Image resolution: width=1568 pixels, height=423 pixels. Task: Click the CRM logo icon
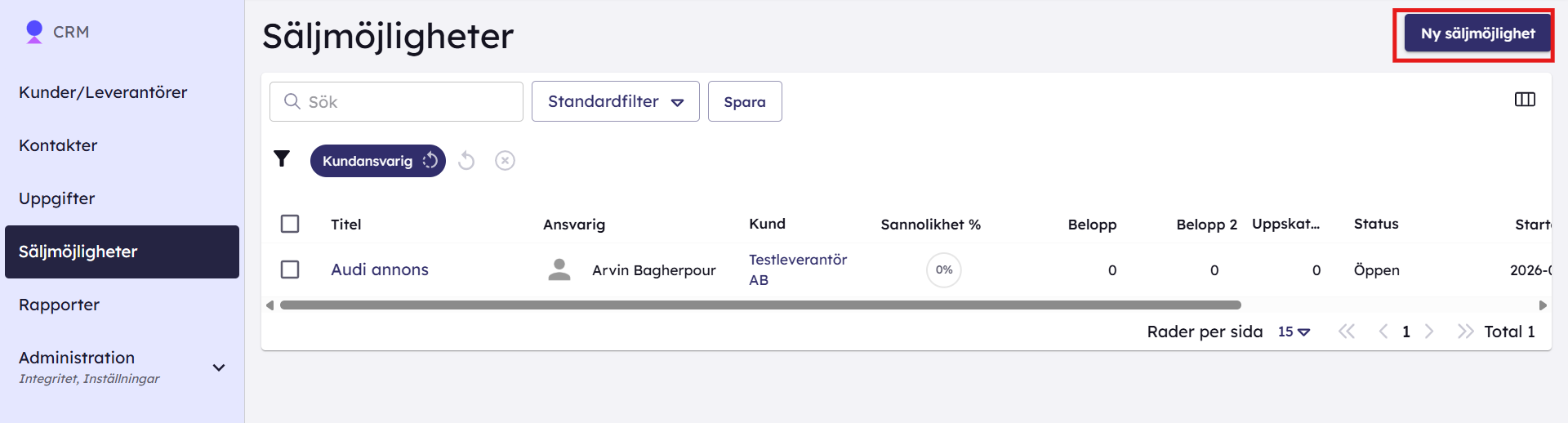(34, 32)
